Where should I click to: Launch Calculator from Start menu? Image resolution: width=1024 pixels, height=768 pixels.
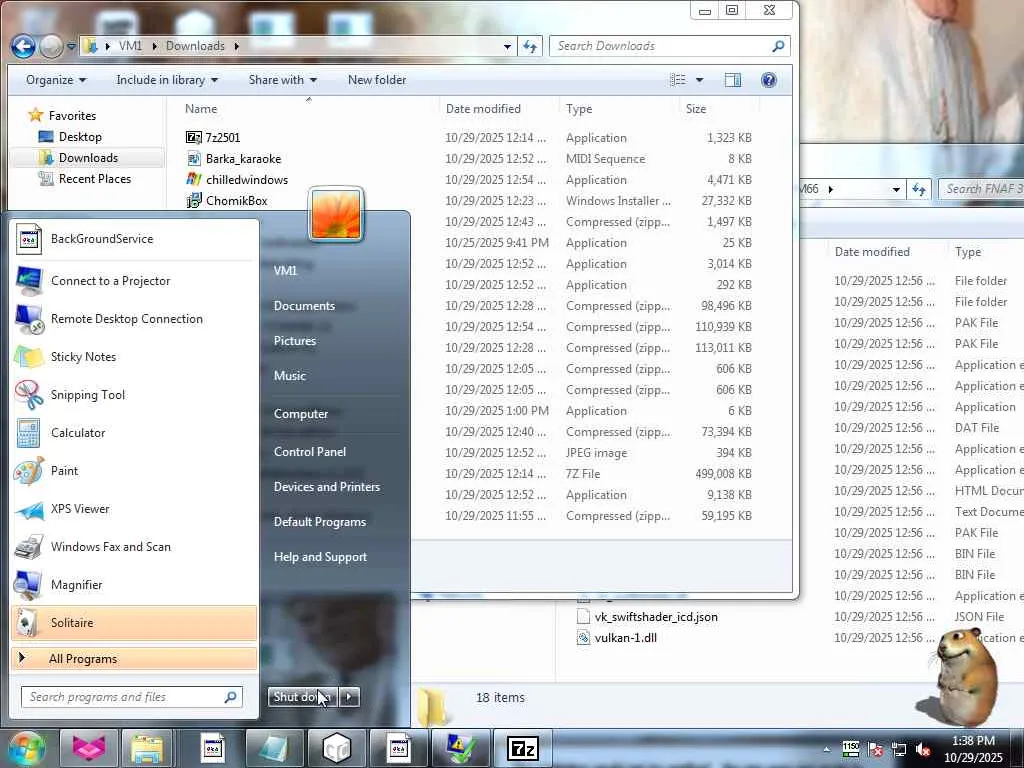(134, 432)
